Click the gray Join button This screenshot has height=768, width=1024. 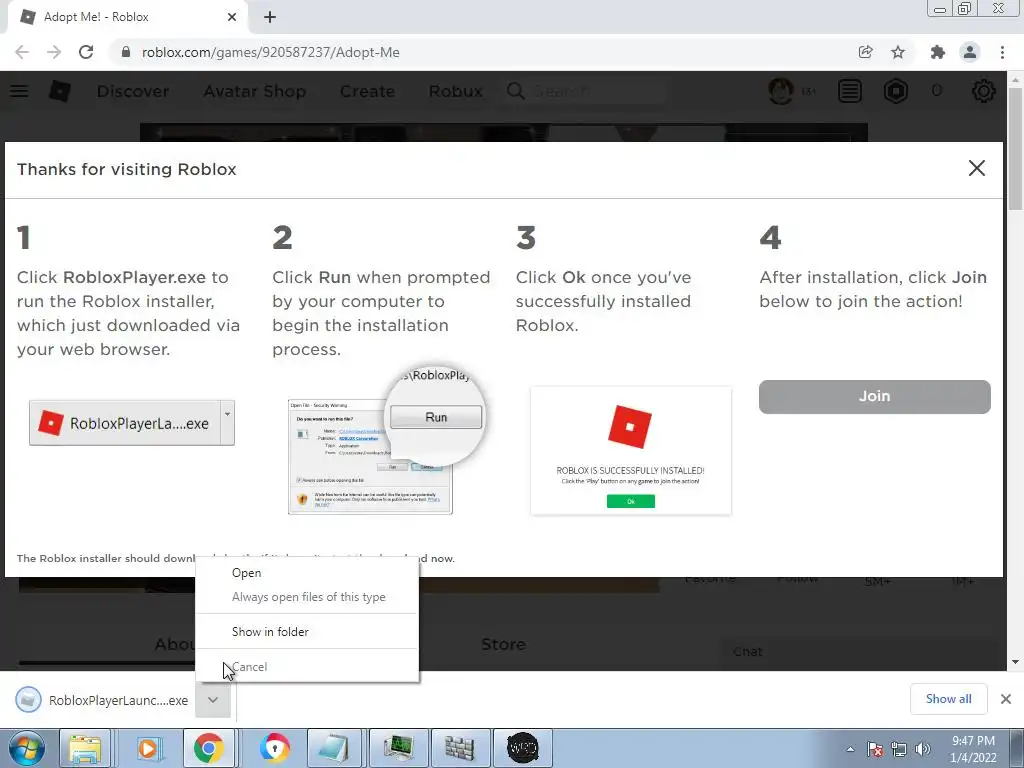coord(874,396)
